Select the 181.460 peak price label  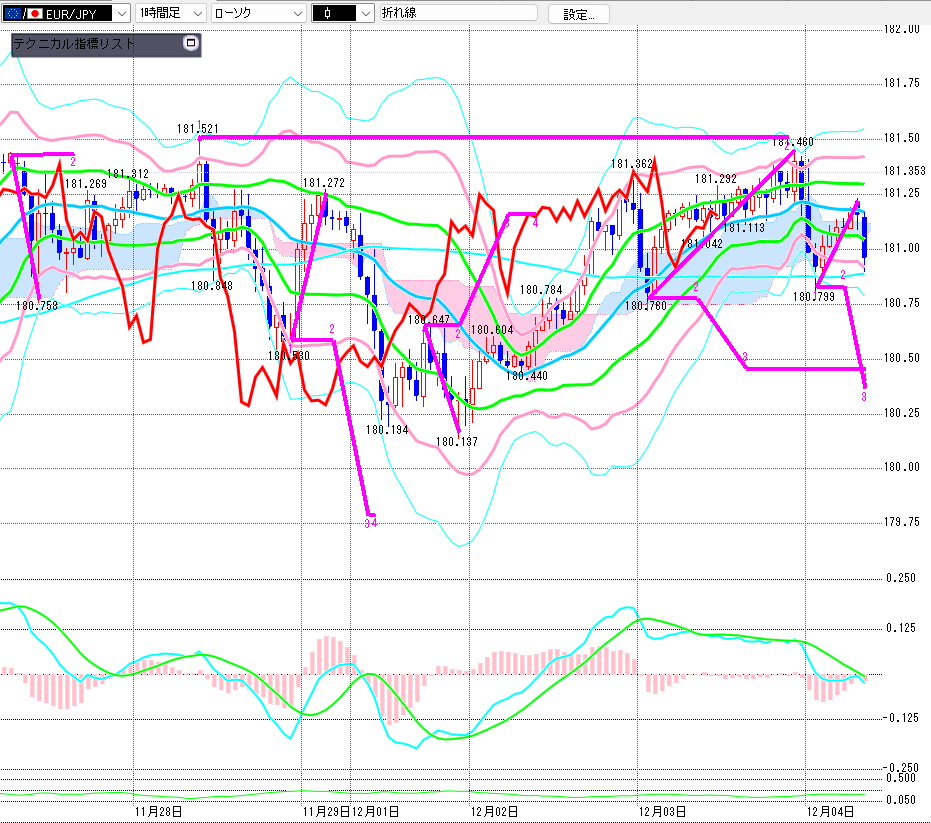pyautogui.click(x=793, y=142)
